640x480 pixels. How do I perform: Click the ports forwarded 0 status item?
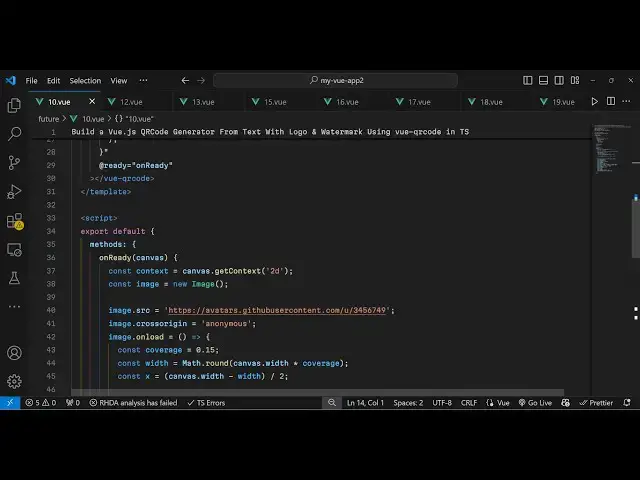click(x=73, y=403)
